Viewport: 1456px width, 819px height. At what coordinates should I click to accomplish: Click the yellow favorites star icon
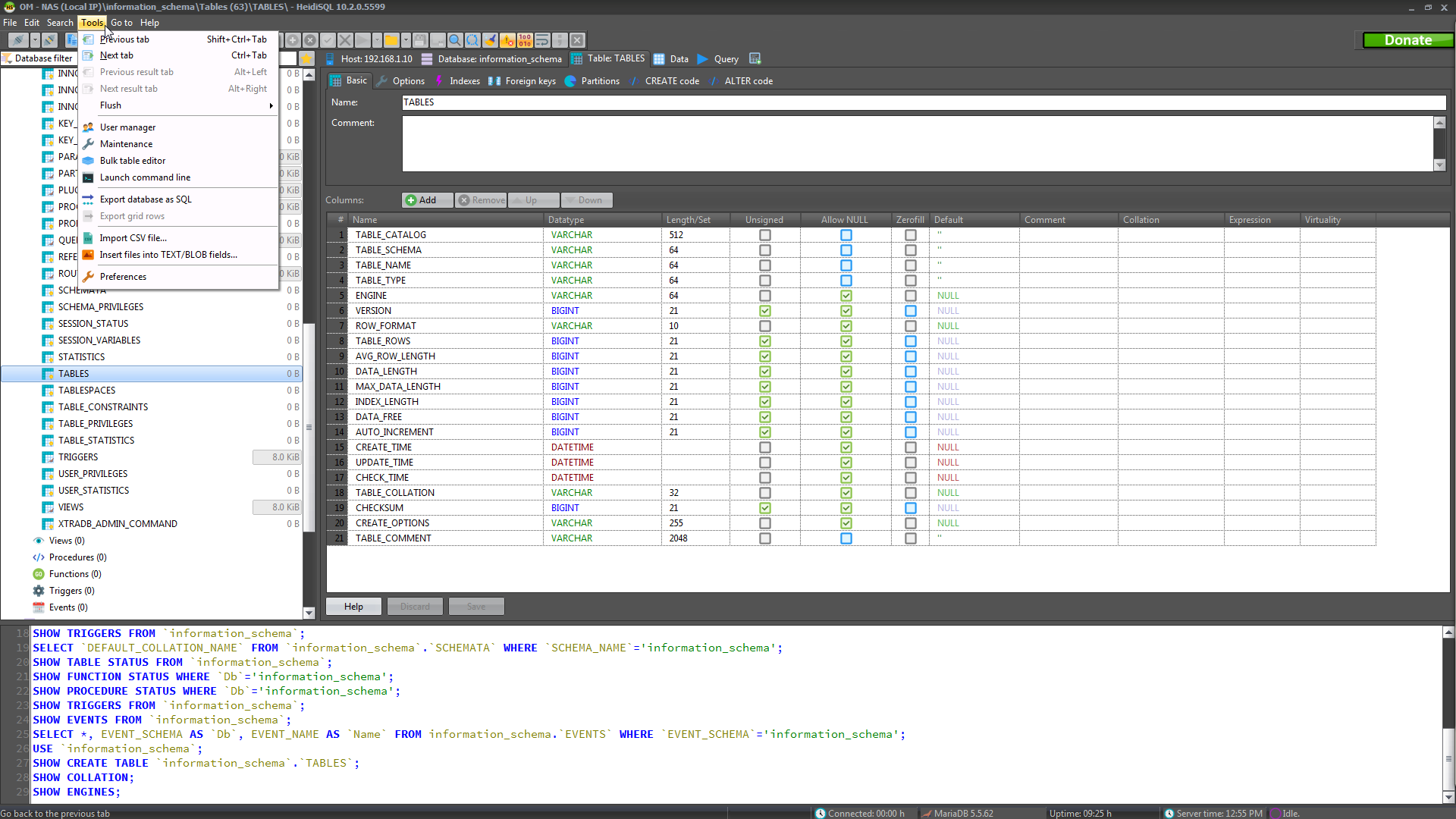[306, 58]
